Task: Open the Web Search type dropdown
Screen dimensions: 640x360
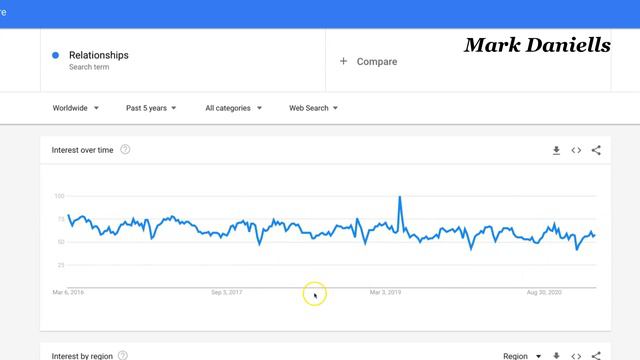Action: 313,108
